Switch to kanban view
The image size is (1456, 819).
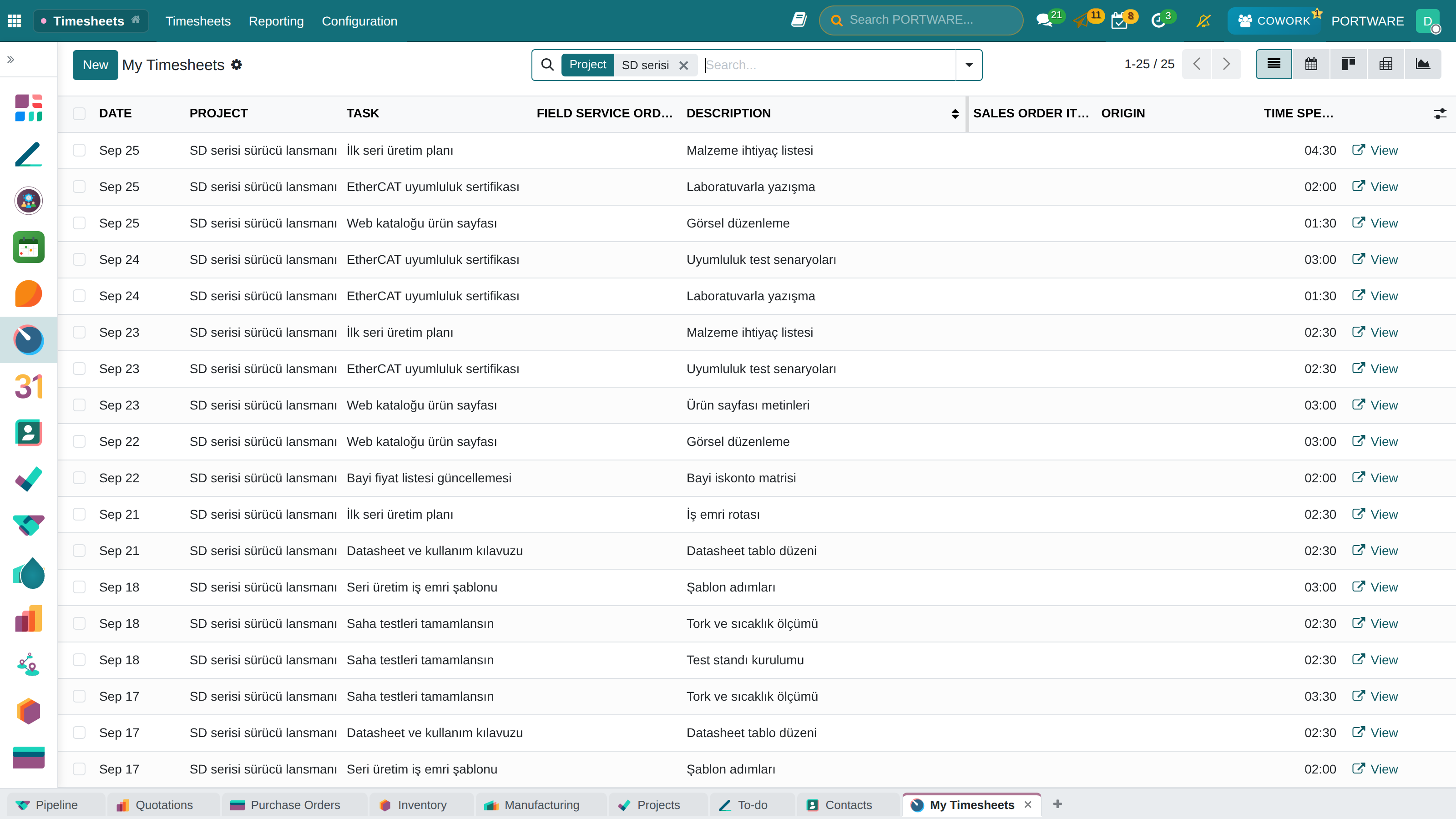click(x=1348, y=64)
